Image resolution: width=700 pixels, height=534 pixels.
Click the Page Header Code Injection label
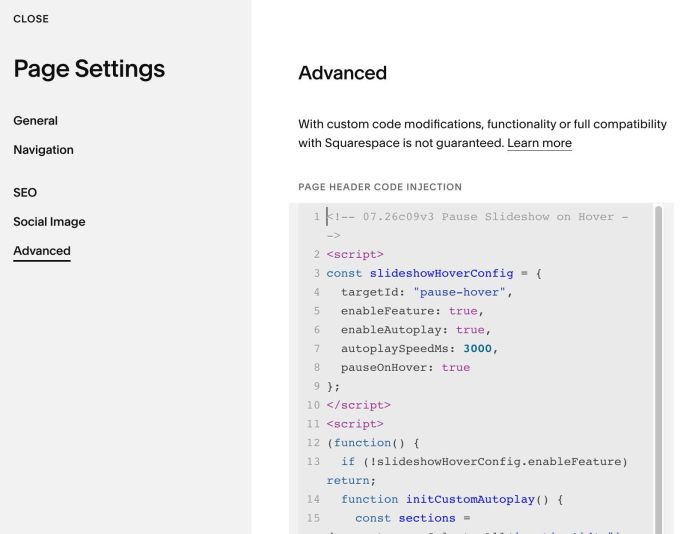tap(380, 187)
